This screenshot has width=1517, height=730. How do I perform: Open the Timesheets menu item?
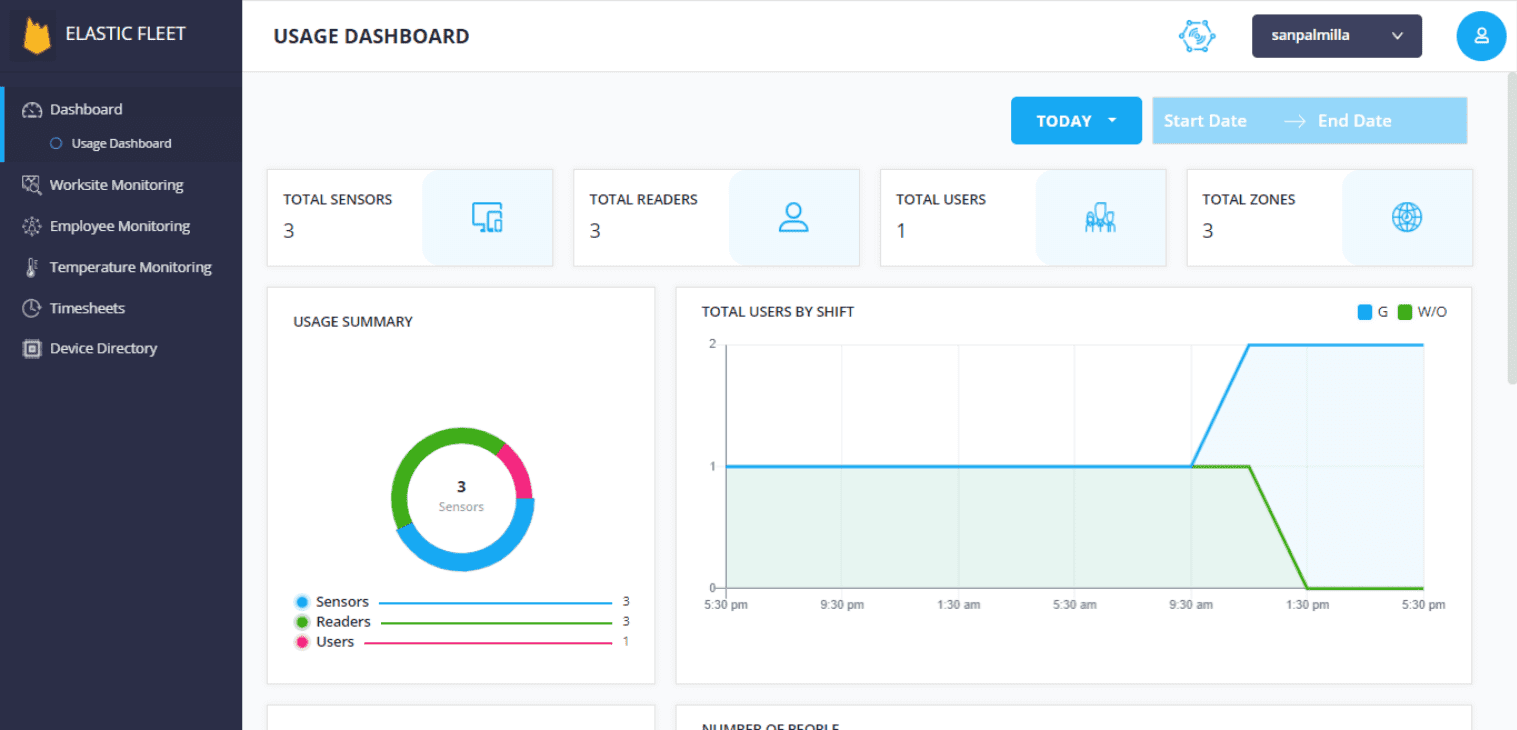(x=87, y=308)
